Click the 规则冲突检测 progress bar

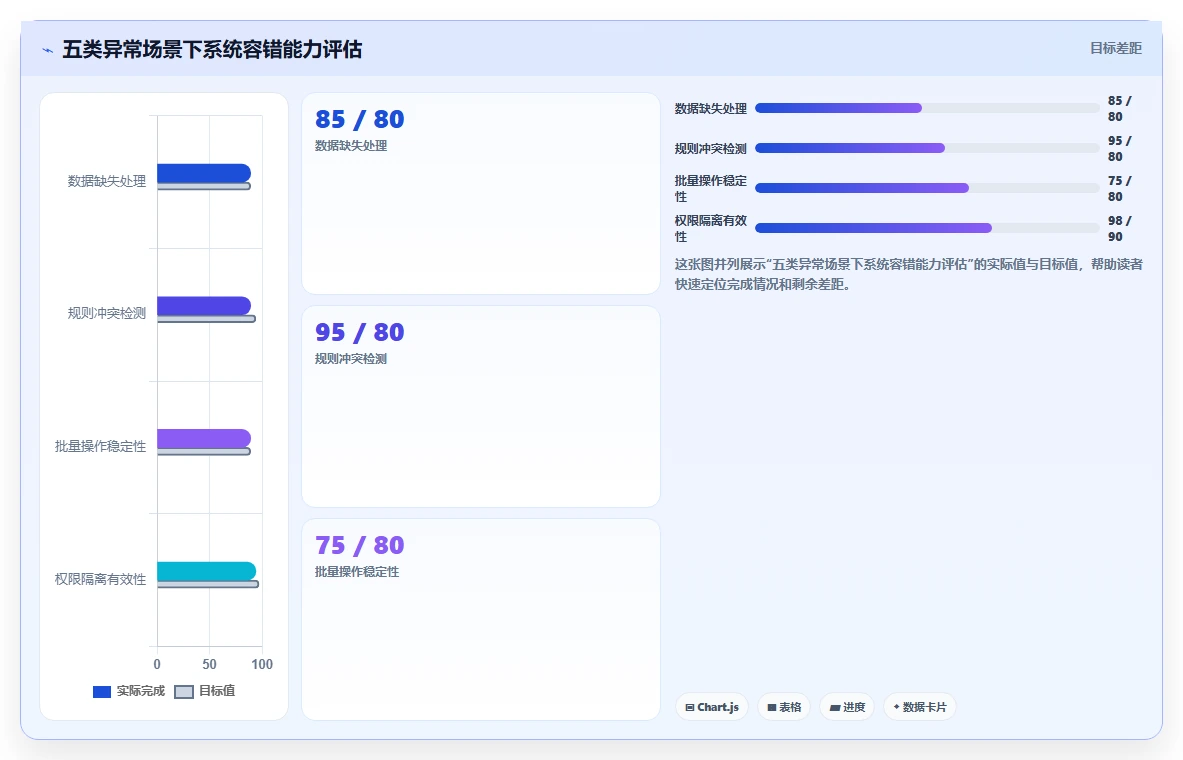click(927, 148)
